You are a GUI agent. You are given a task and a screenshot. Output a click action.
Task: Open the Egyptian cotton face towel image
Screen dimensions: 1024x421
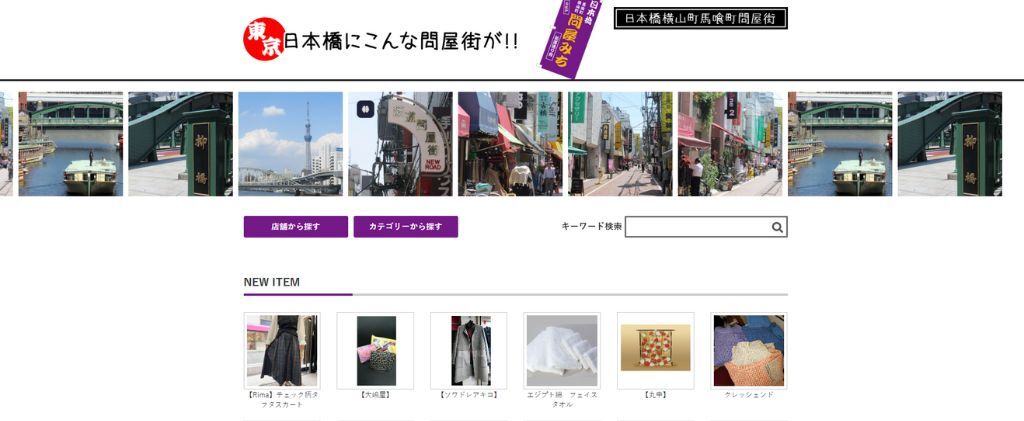561,350
